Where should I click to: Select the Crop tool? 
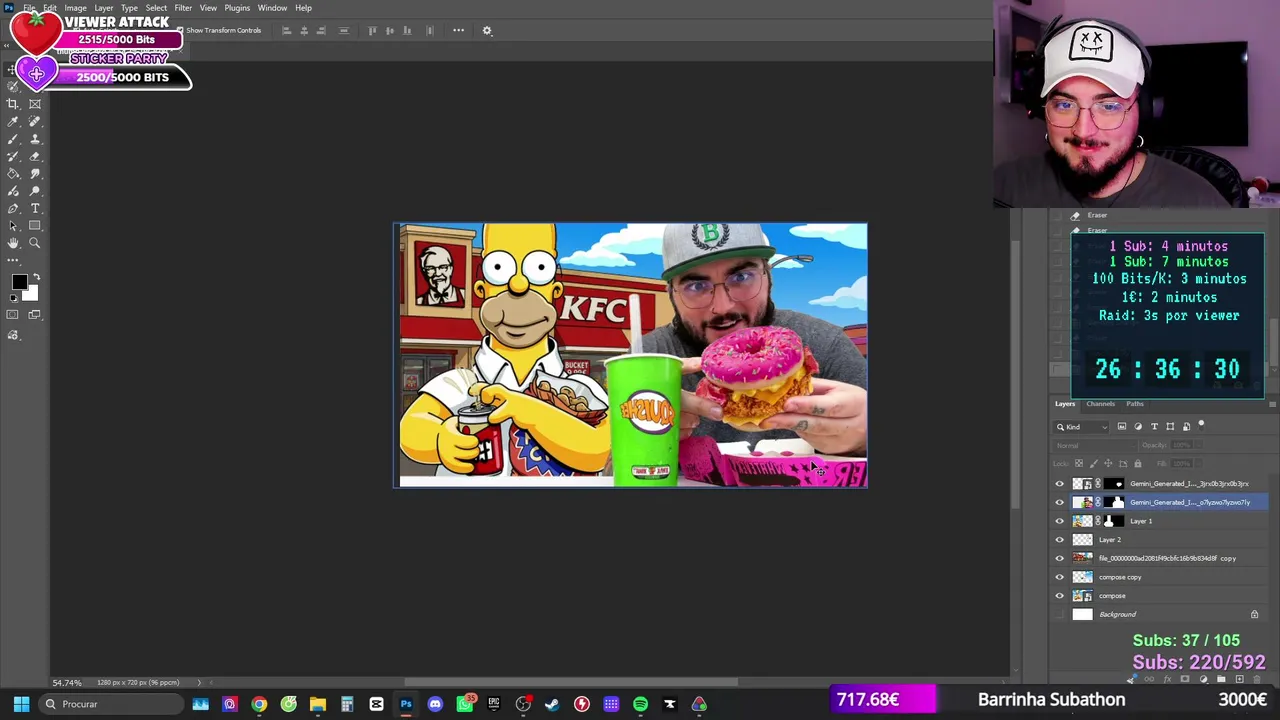pos(13,104)
